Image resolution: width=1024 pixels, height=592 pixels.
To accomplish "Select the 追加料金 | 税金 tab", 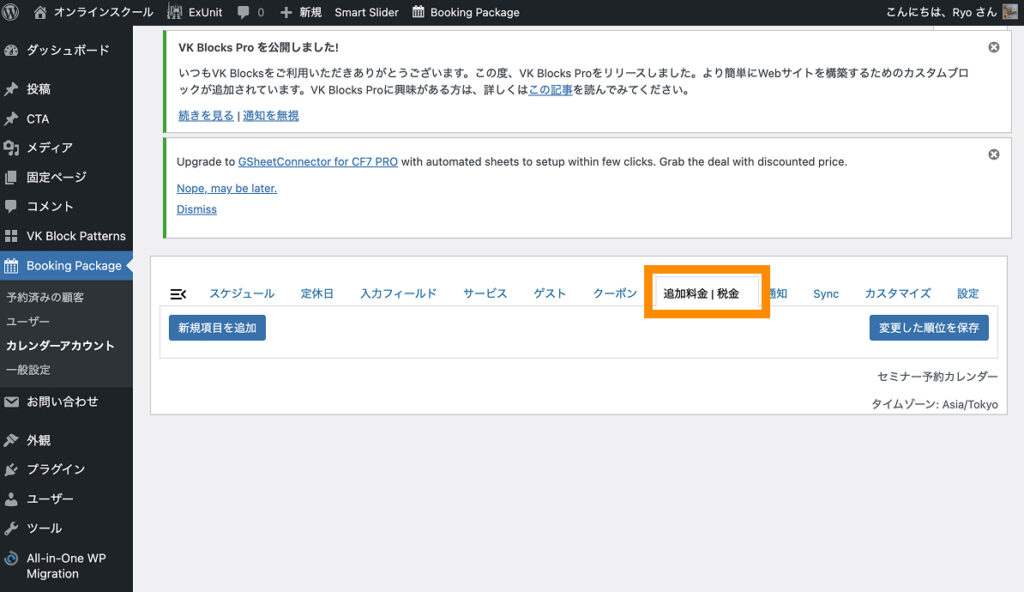I will tap(701, 294).
